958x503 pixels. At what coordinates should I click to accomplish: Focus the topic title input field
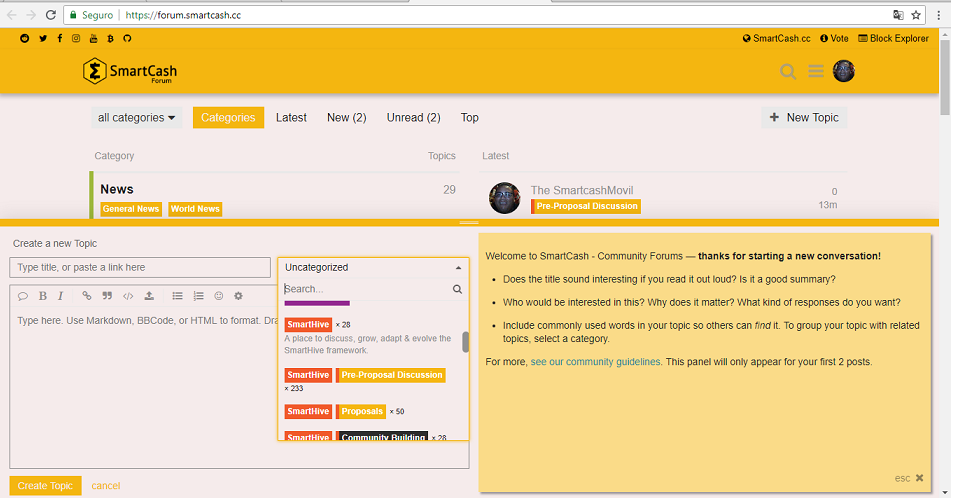tap(140, 267)
